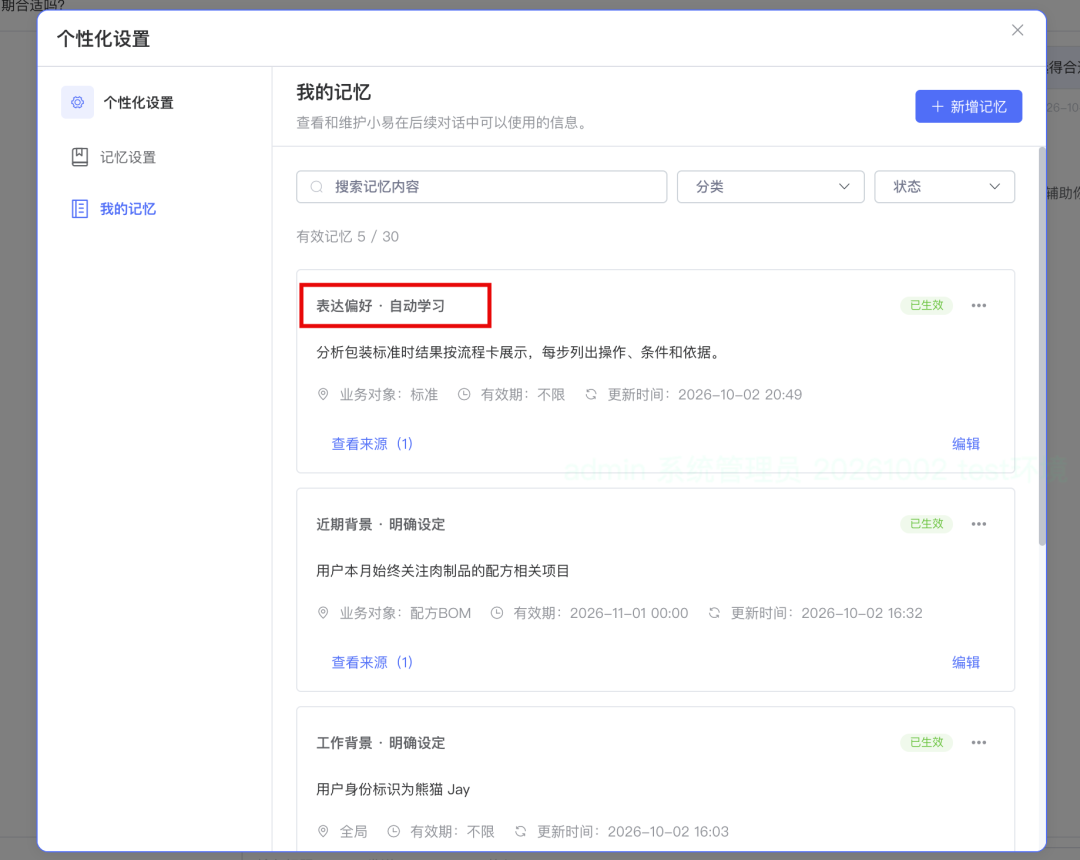Viewport: 1080px width, 860px height.
Task: Open more options for the 表达偏好 memory
Action: pyautogui.click(x=978, y=305)
